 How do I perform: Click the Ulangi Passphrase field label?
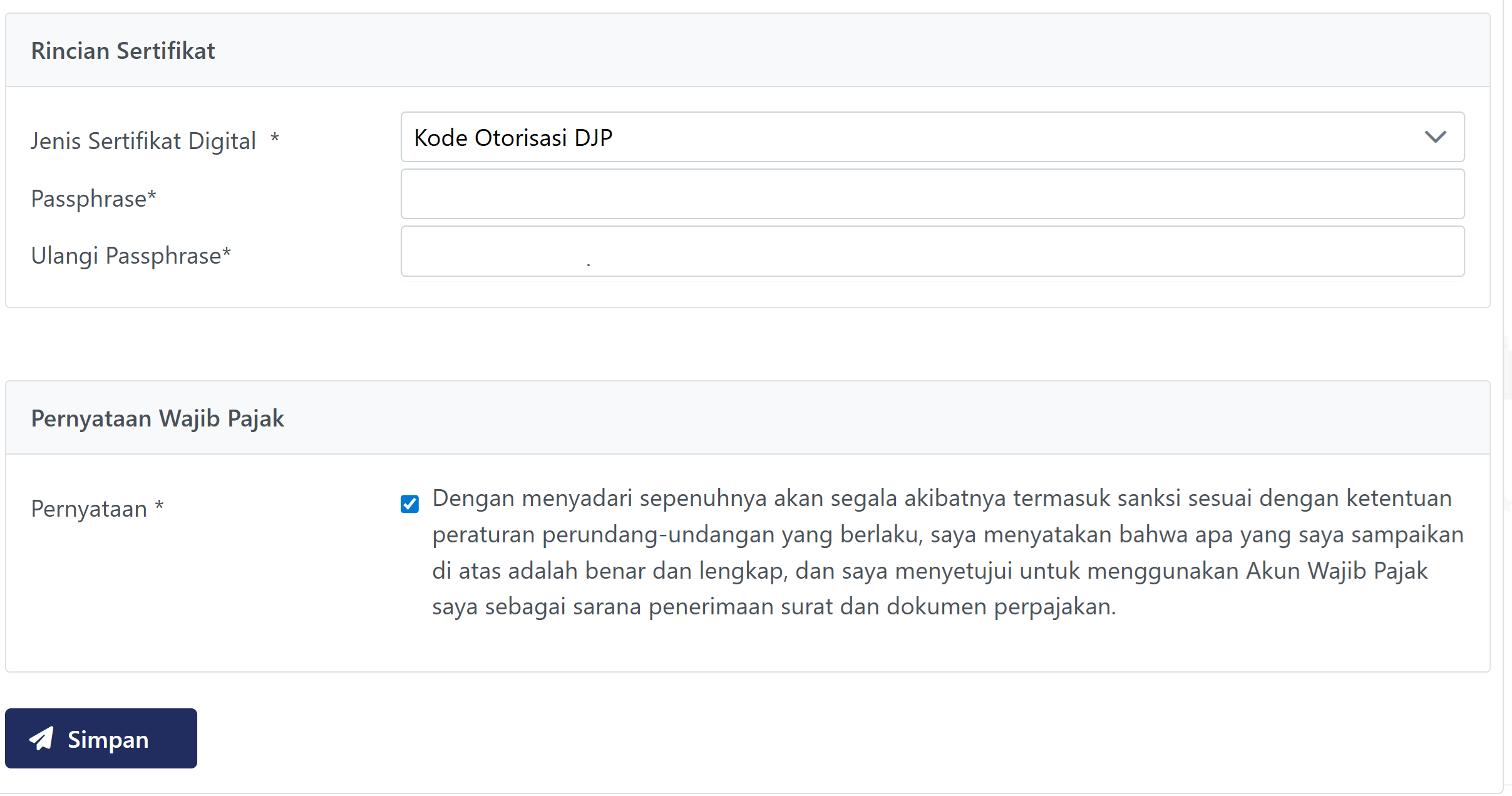[x=126, y=256]
